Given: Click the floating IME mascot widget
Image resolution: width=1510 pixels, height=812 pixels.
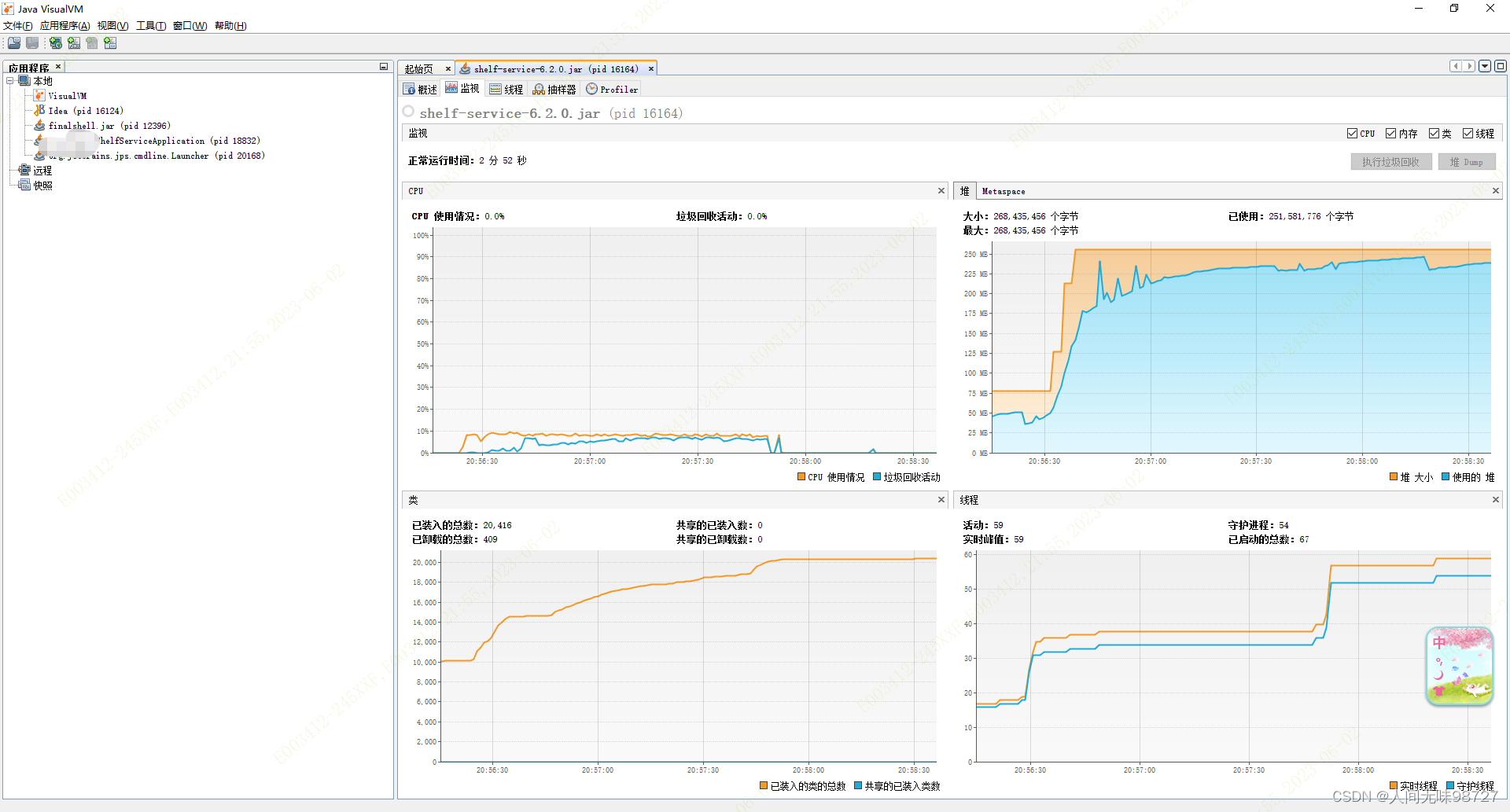Looking at the screenshot, I should pos(1460,666).
